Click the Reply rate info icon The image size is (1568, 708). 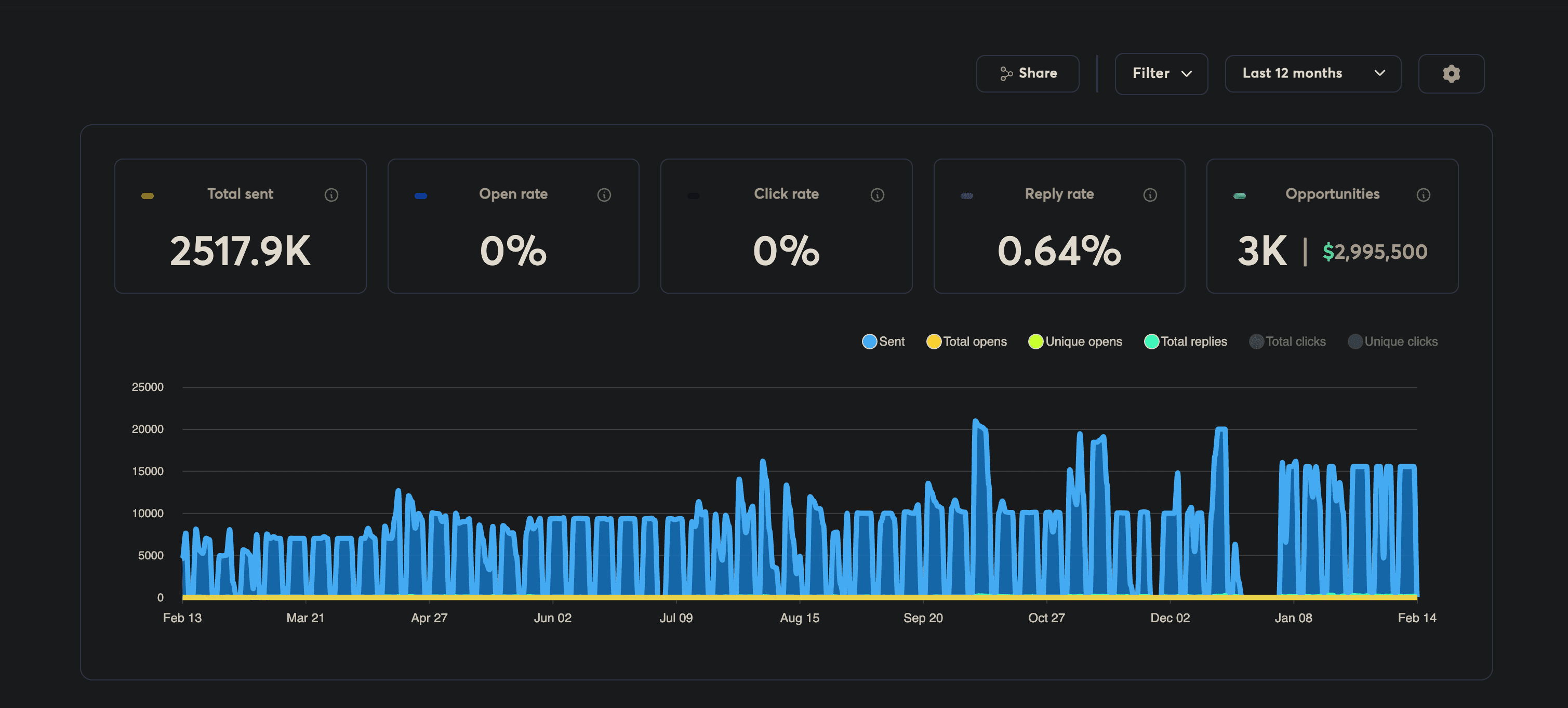tap(1150, 195)
